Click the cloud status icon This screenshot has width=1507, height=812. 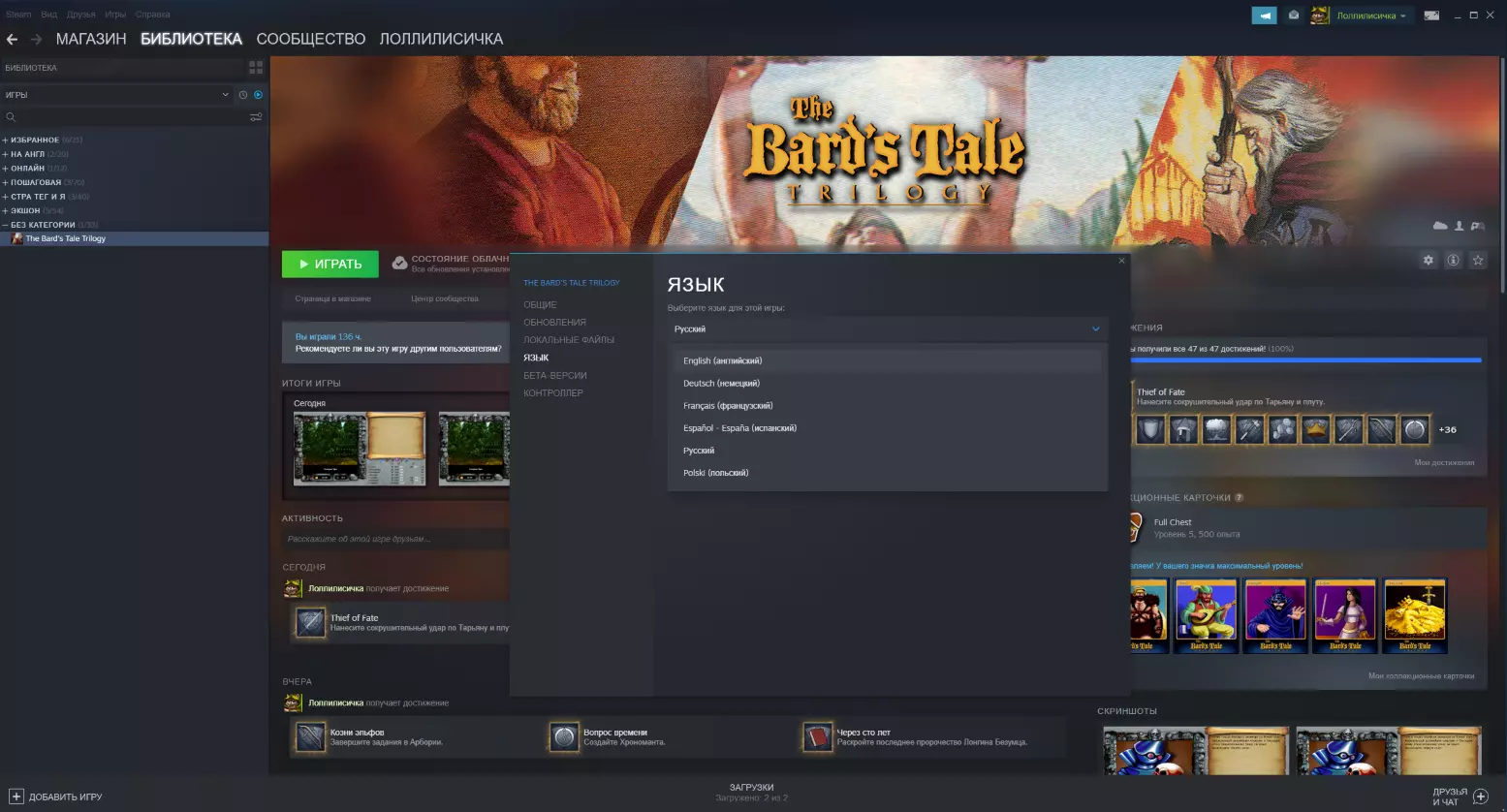click(x=399, y=263)
